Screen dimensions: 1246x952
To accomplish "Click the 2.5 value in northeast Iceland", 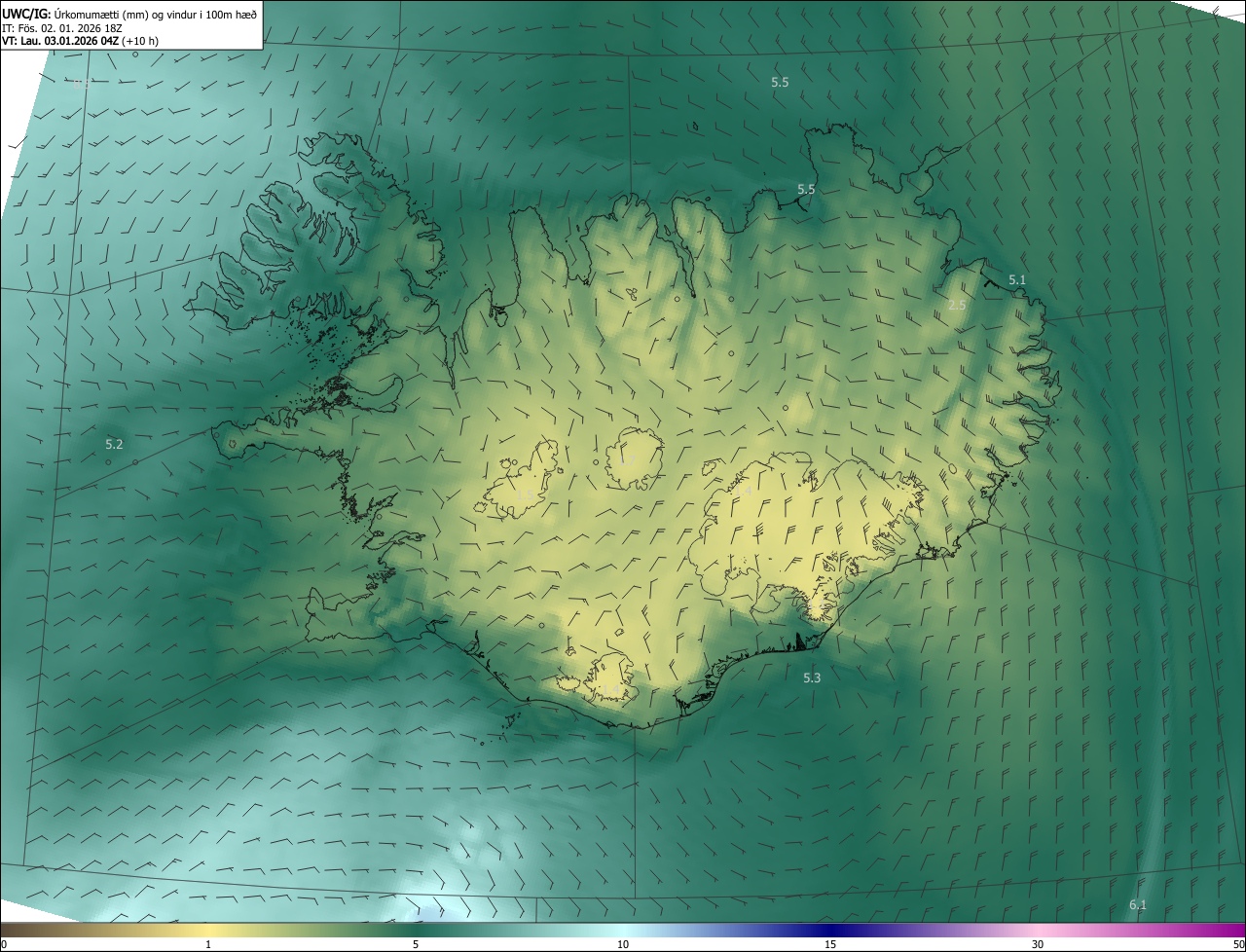I will click(957, 305).
